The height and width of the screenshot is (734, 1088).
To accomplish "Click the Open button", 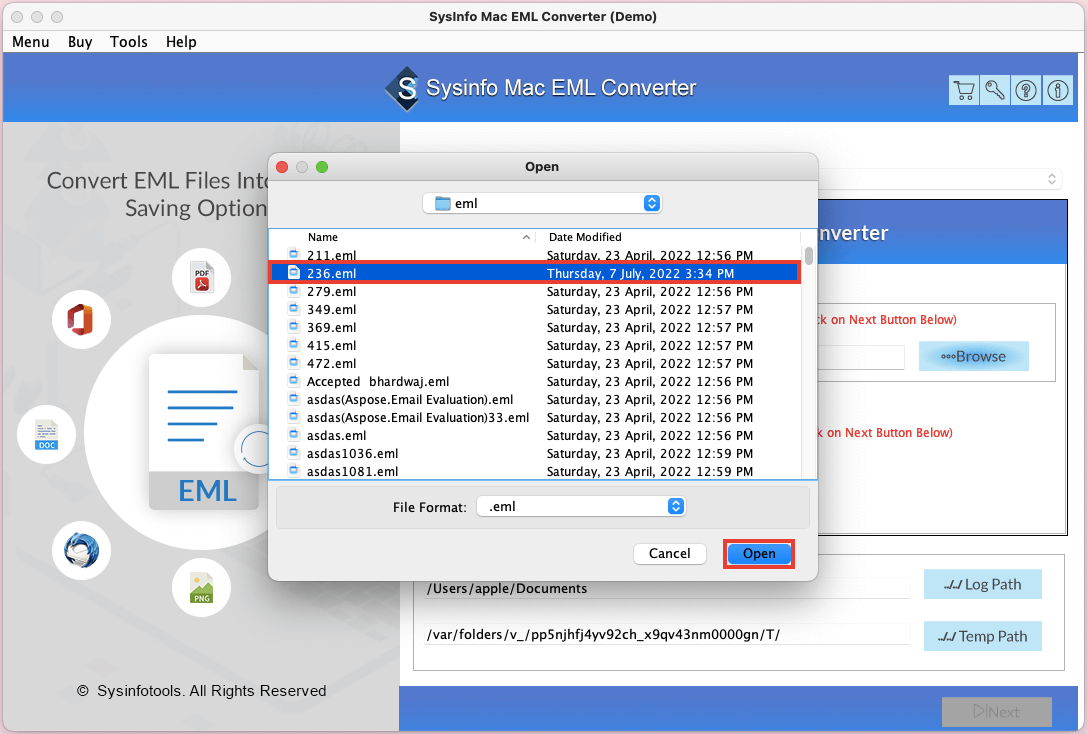I will [759, 554].
